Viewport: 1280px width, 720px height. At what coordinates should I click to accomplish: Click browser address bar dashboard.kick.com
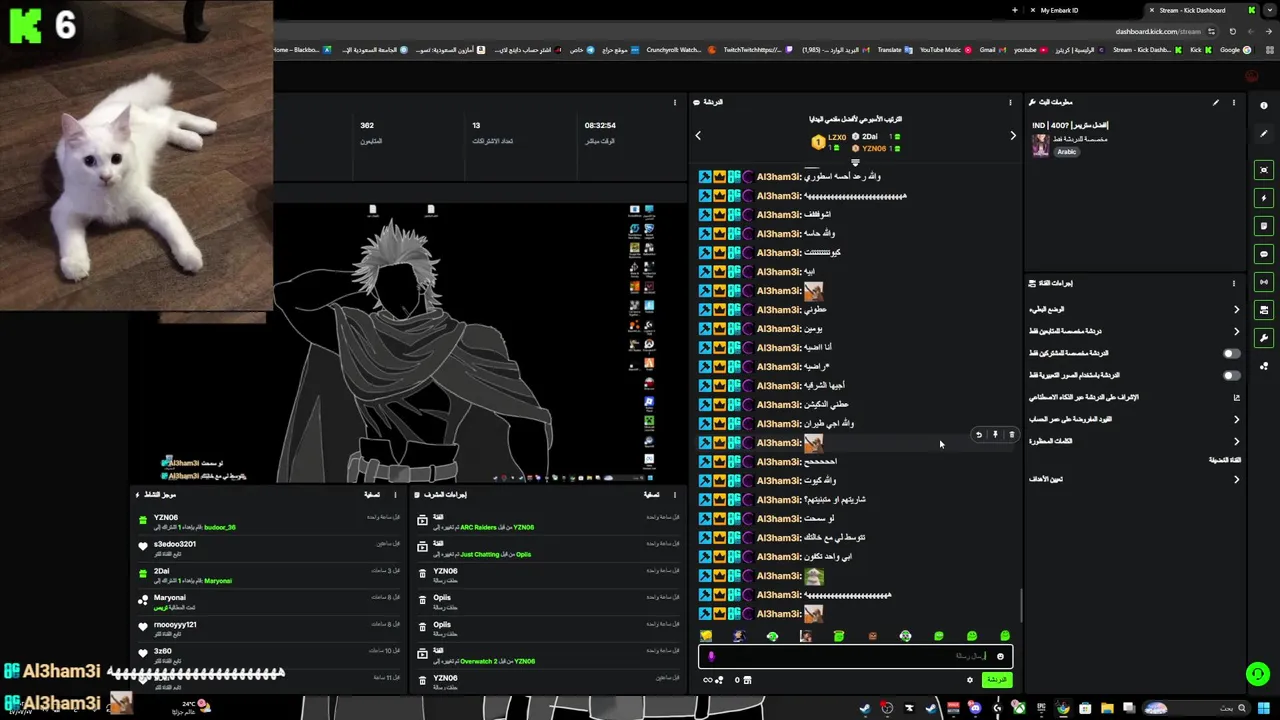pos(1158,31)
